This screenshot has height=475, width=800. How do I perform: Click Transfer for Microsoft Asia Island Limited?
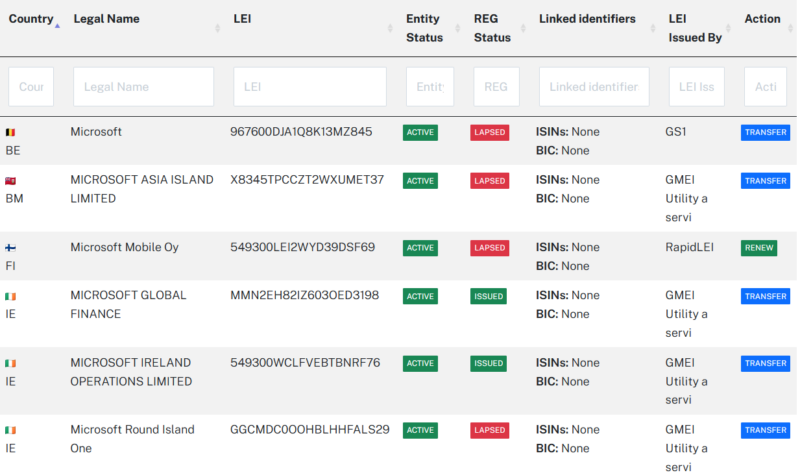(x=765, y=181)
